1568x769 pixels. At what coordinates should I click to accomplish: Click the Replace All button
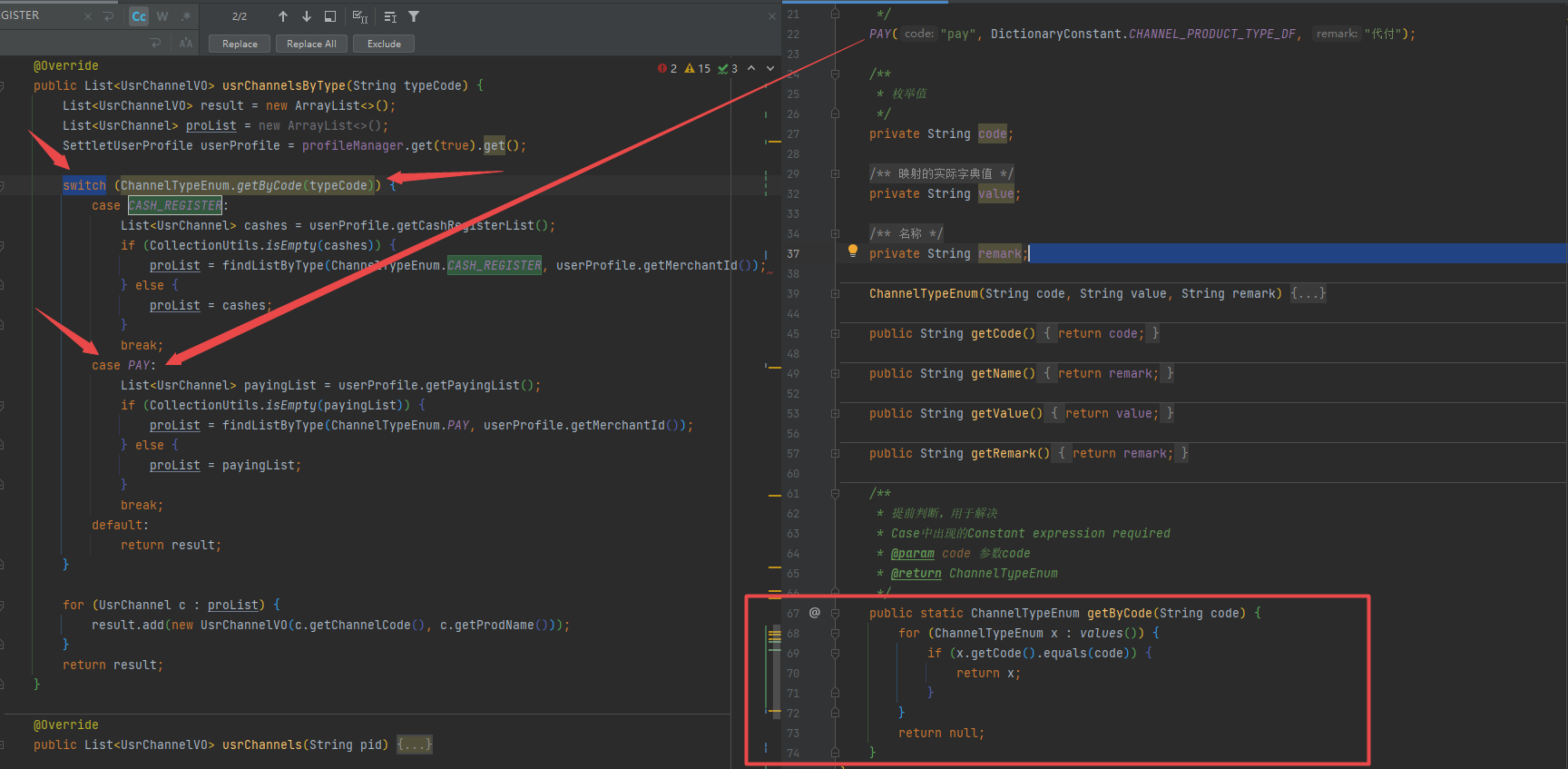pos(311,44)
